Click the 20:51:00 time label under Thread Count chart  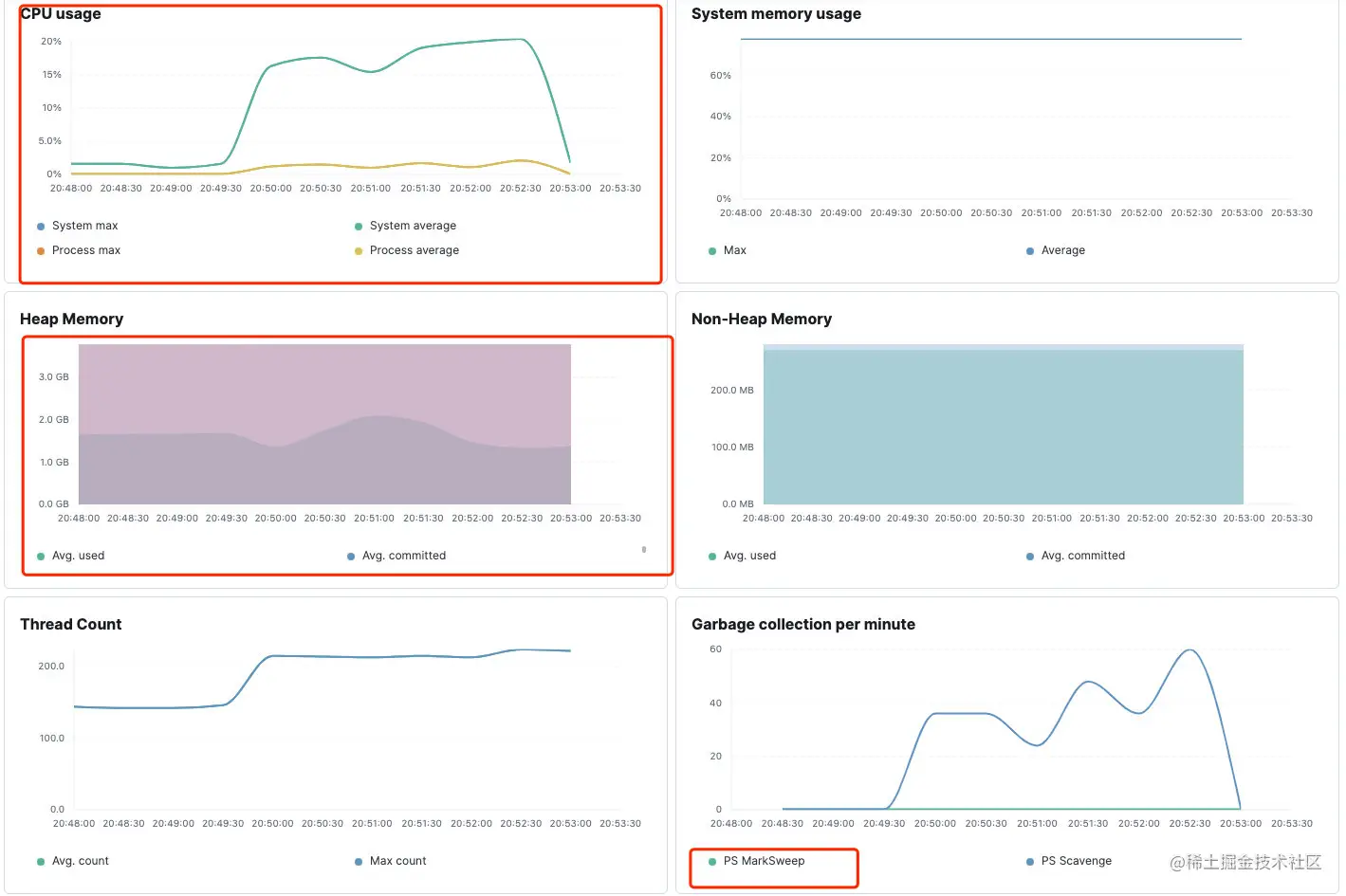tap(372, 824)
